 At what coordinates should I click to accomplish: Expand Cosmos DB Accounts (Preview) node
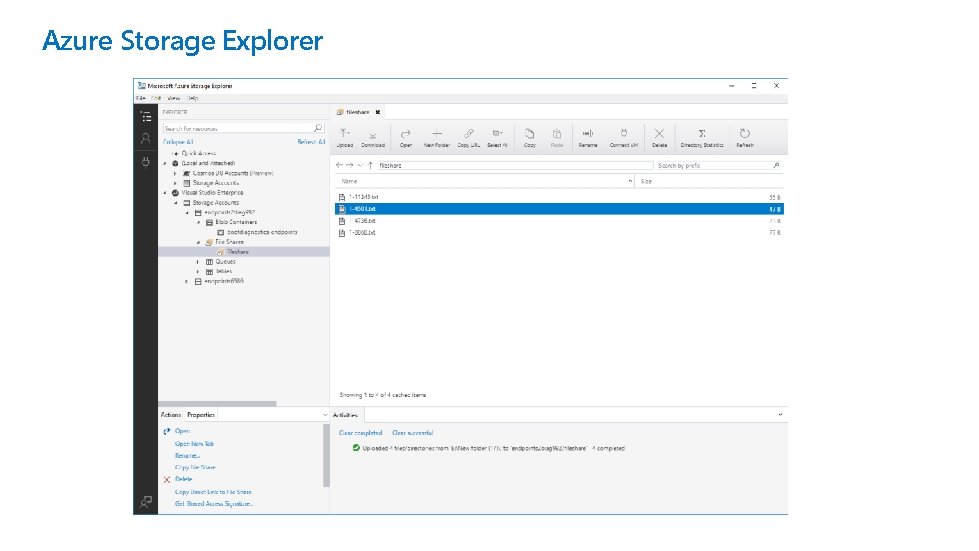175,173
